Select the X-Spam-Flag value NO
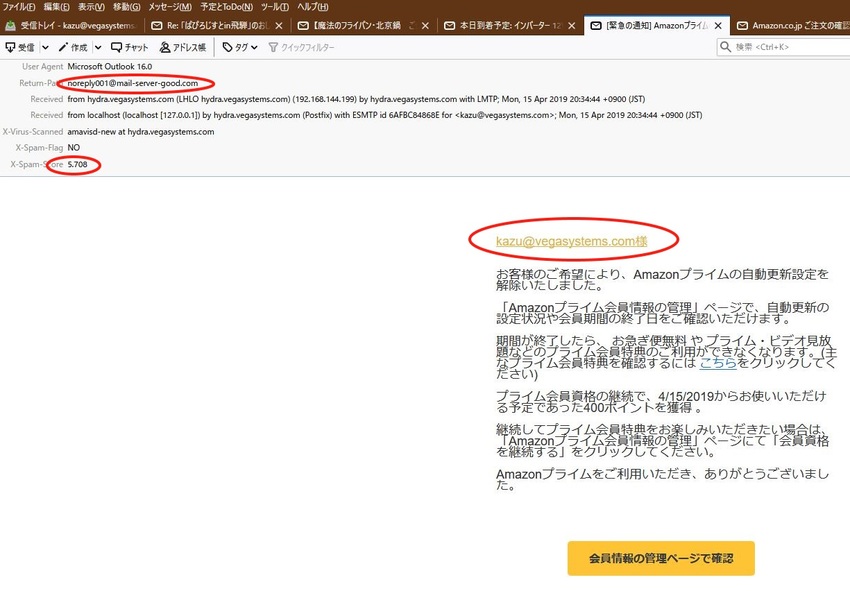 pos(74,147)
